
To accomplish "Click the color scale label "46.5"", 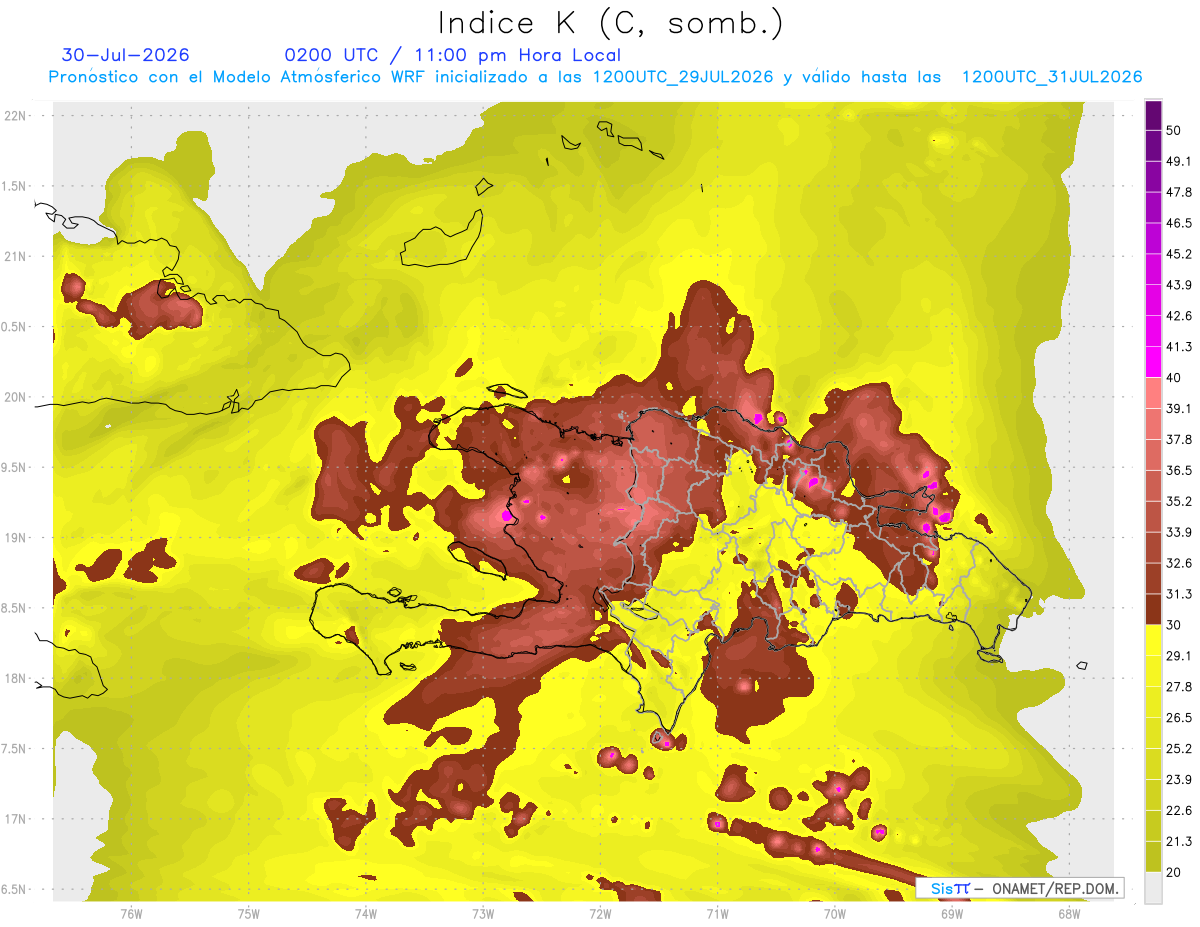I will [1179, 223].
